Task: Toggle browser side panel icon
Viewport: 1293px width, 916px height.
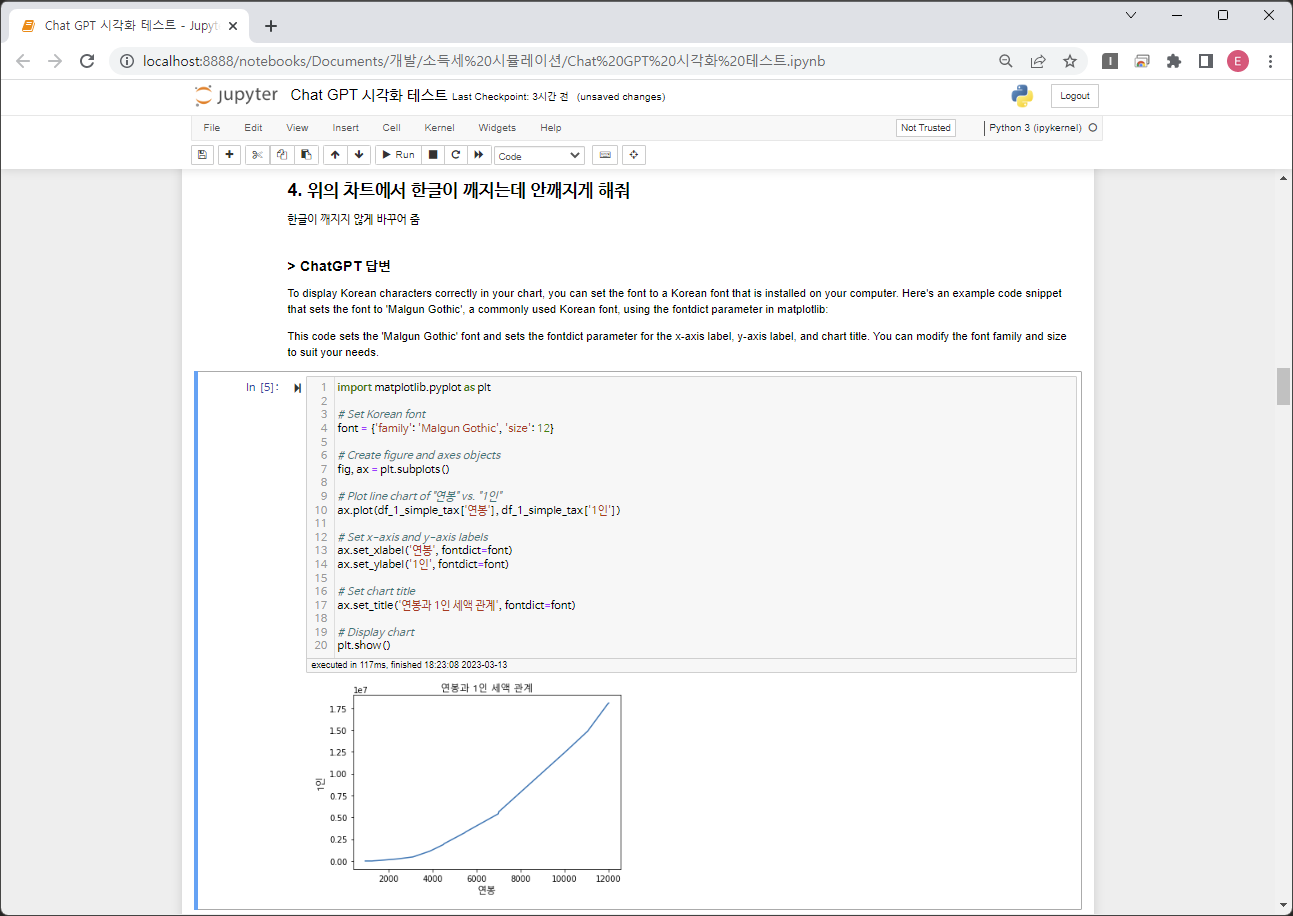Action: (1206, 61)
